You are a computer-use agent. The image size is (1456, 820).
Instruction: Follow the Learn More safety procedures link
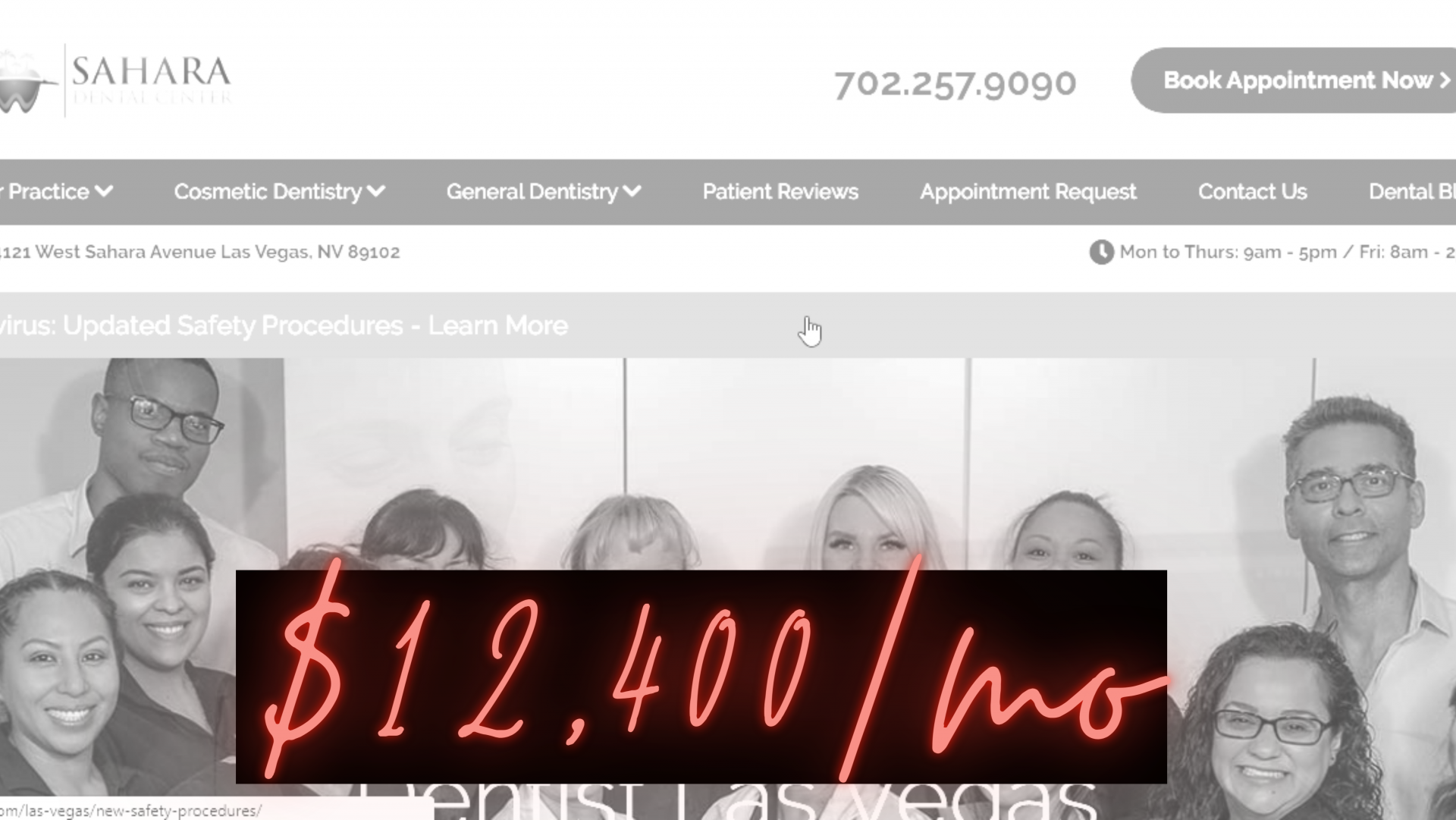(x=498, y=325)
